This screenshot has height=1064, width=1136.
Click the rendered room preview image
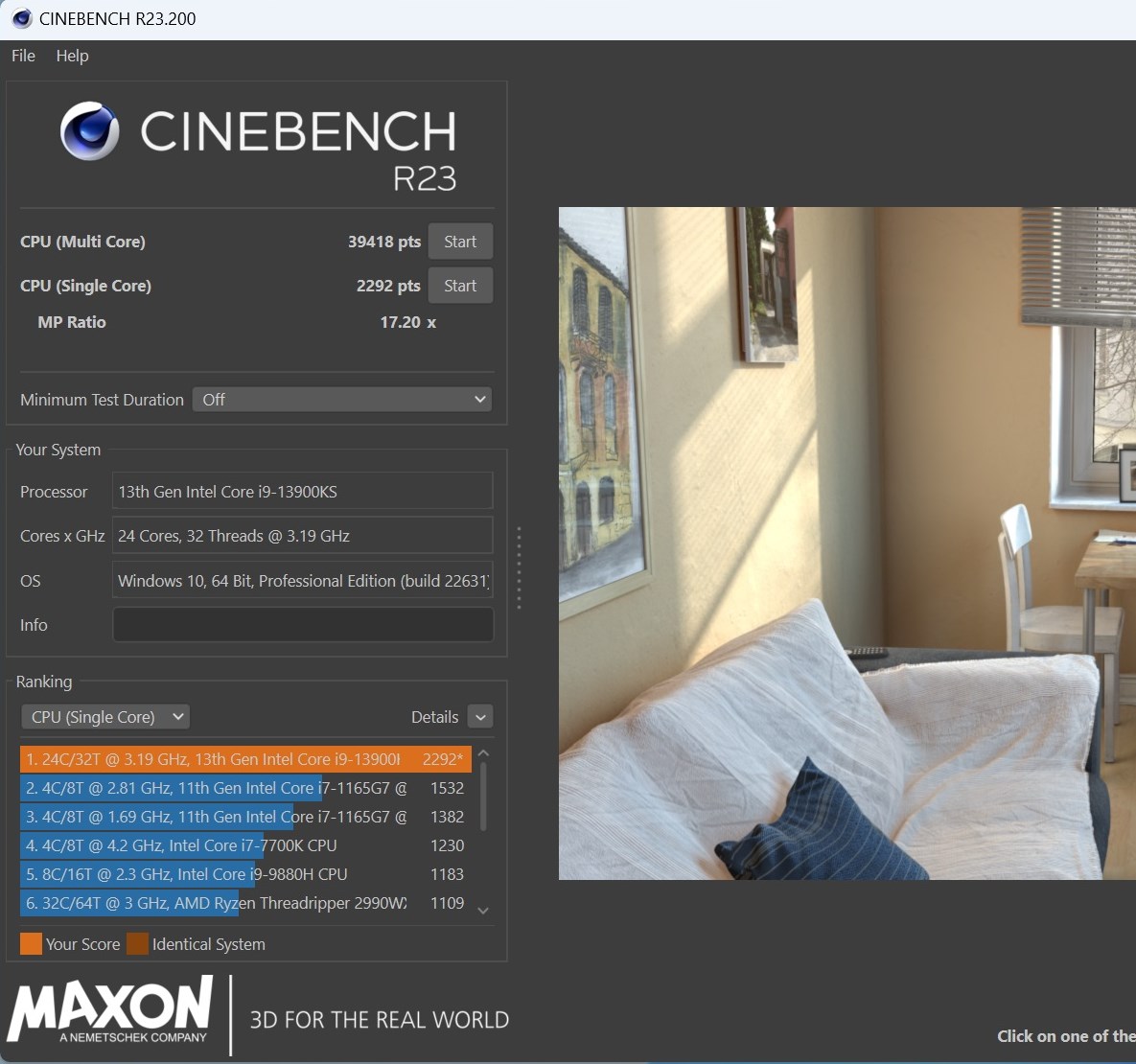846,544
